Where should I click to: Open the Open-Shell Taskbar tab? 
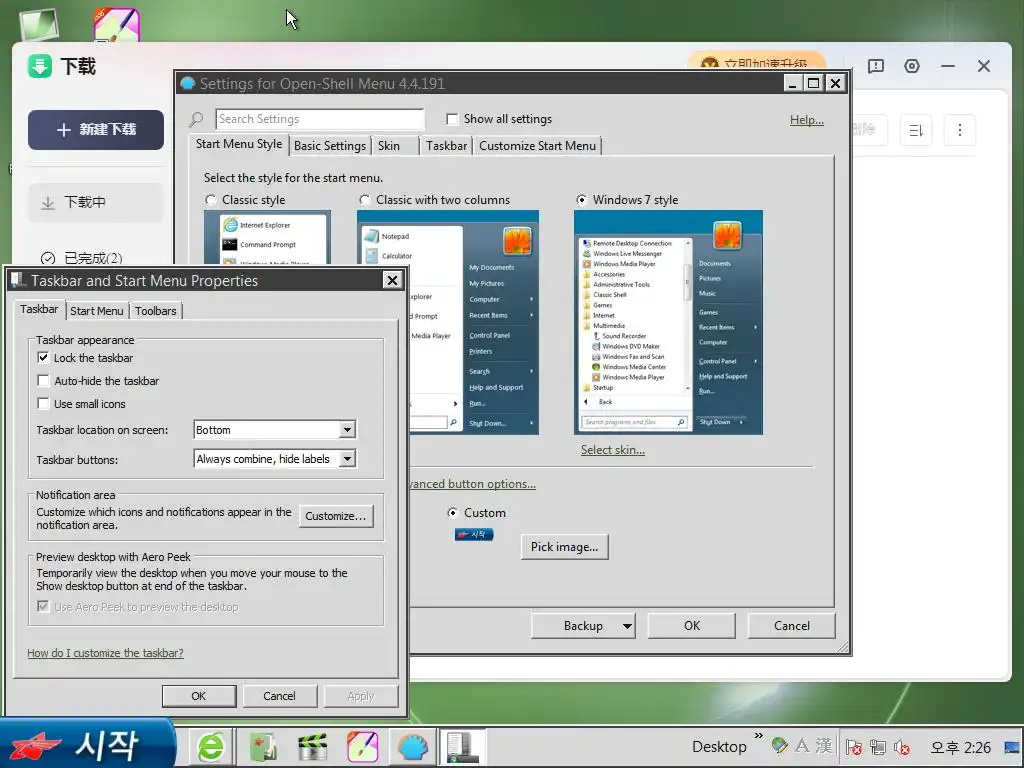point(447,146)
